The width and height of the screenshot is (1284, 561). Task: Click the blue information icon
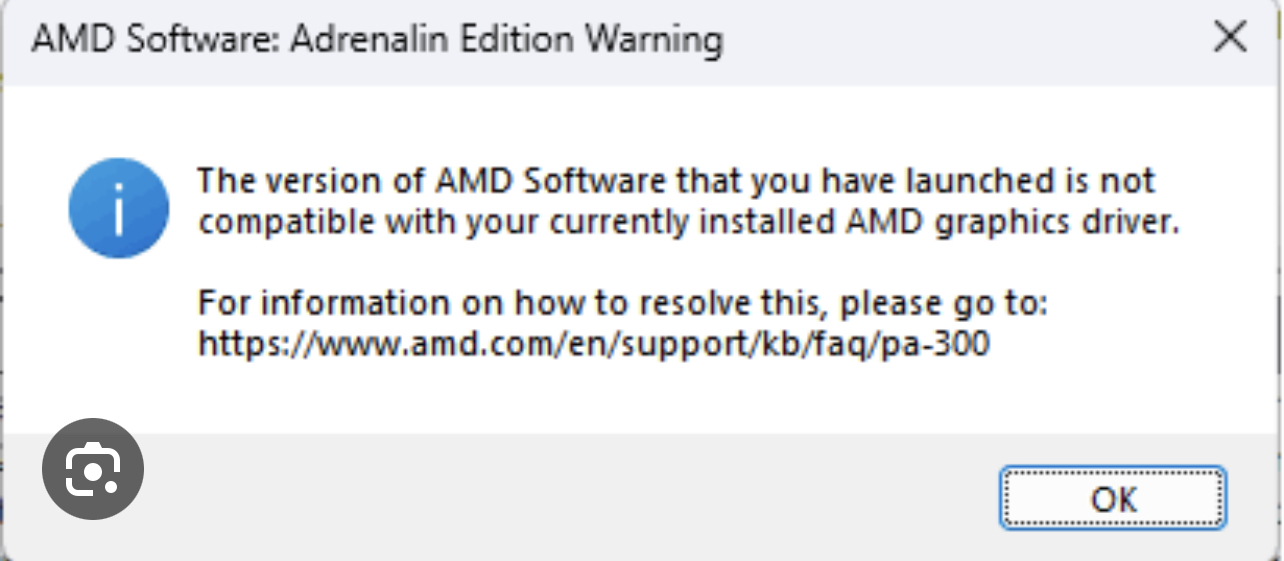pos(119,209)
